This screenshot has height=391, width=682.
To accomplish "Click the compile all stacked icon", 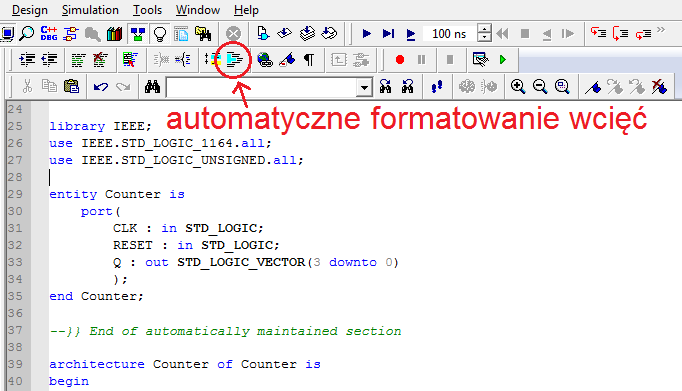I will point(307,33).
